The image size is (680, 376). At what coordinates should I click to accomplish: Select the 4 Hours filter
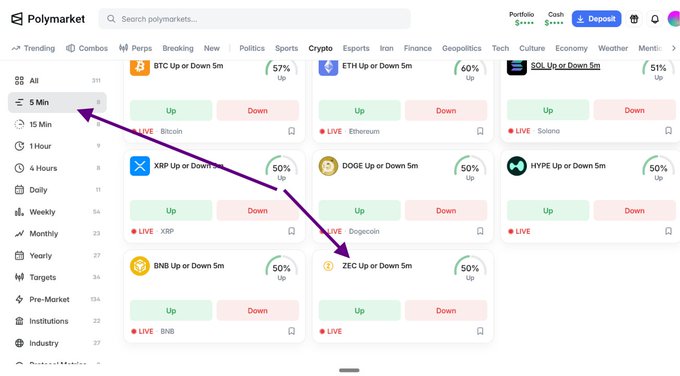tap(57, 168)
